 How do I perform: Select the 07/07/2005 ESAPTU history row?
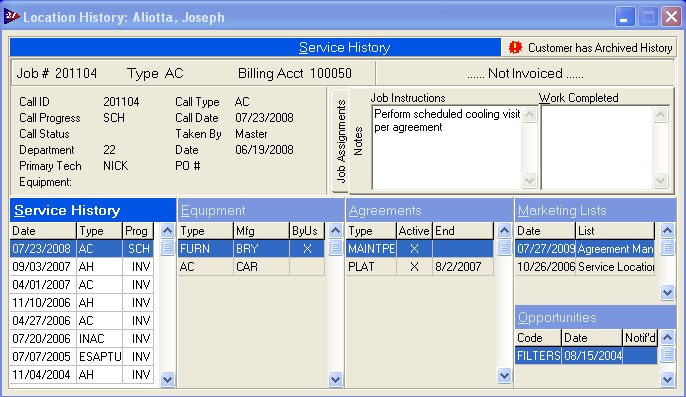coord(81,356)
